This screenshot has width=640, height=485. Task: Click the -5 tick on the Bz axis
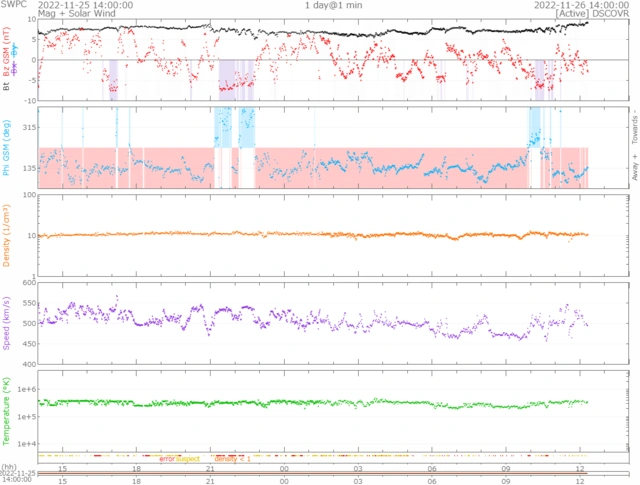point(32,80)
